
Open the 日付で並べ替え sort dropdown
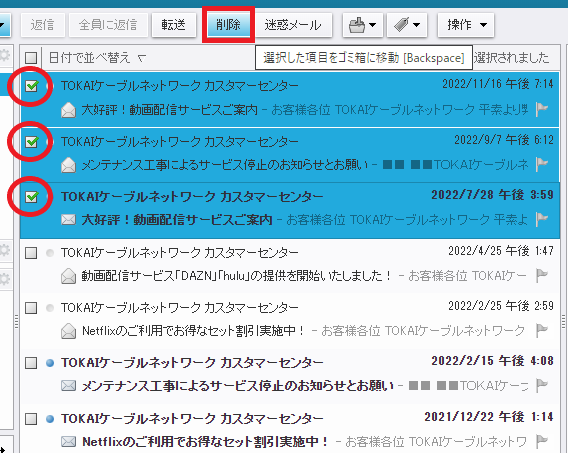pos(97,58)
